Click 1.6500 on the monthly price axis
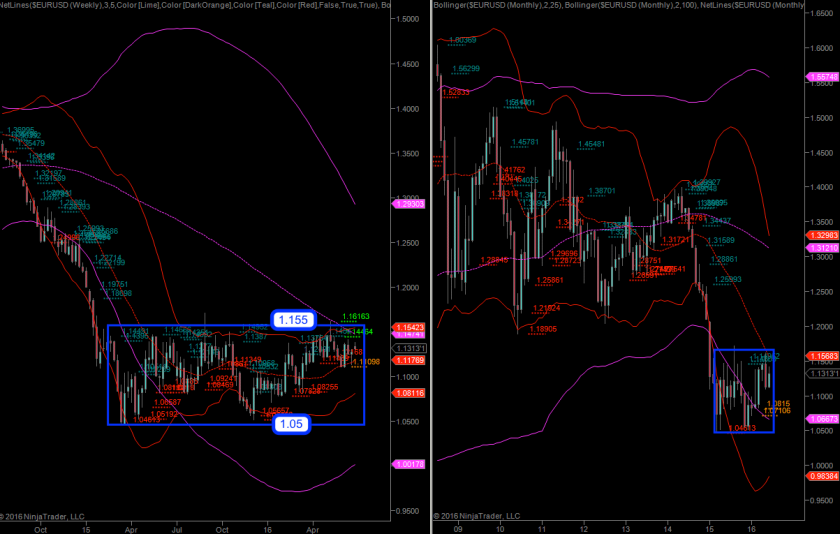 821,13
